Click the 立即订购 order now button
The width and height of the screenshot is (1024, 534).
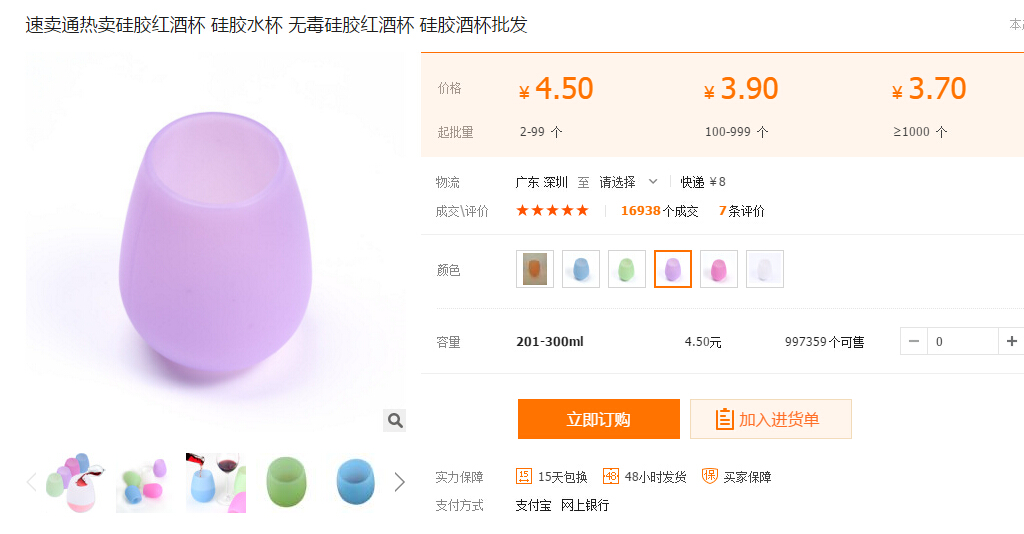(598, 419)
